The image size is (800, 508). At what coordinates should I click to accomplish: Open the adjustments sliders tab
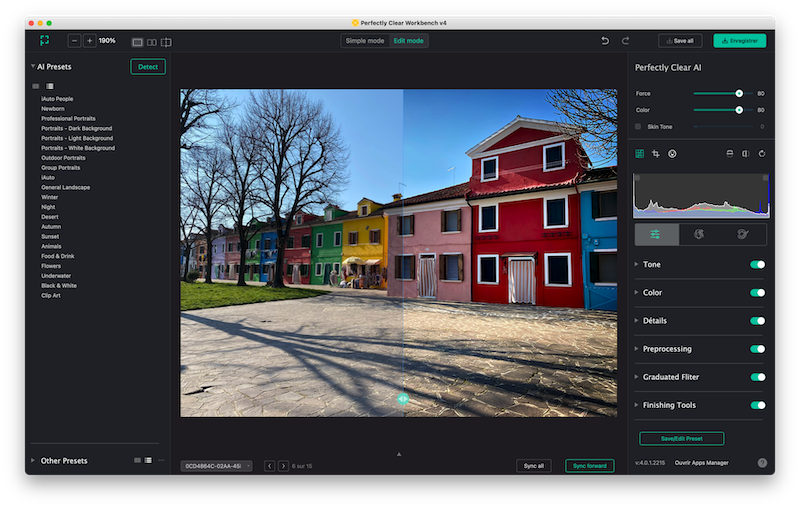point(656,234)
